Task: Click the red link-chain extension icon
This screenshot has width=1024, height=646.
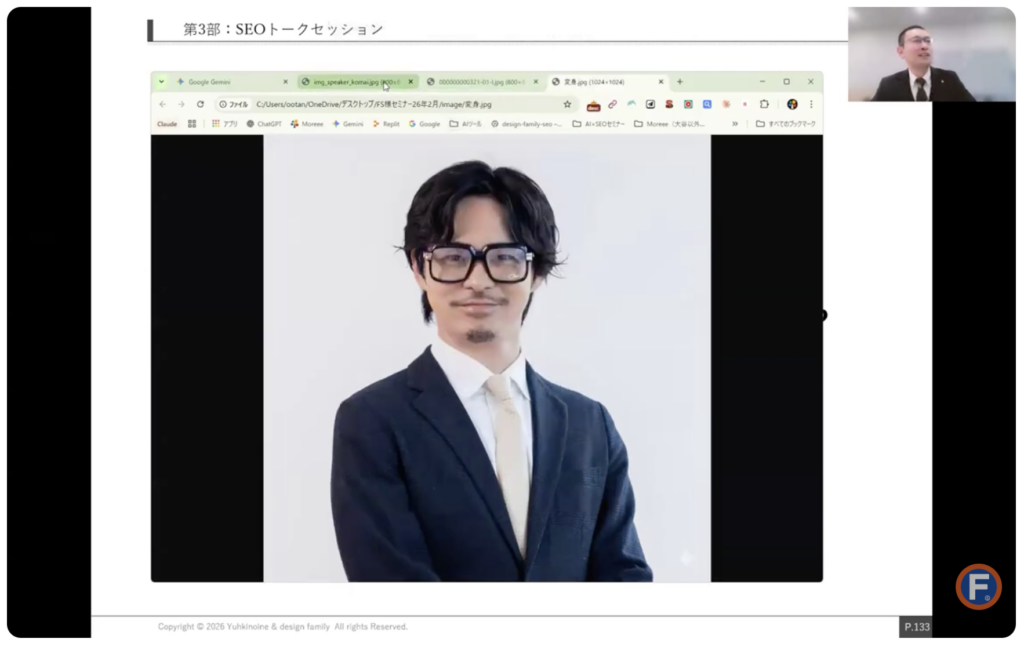Action: [612, 104]
